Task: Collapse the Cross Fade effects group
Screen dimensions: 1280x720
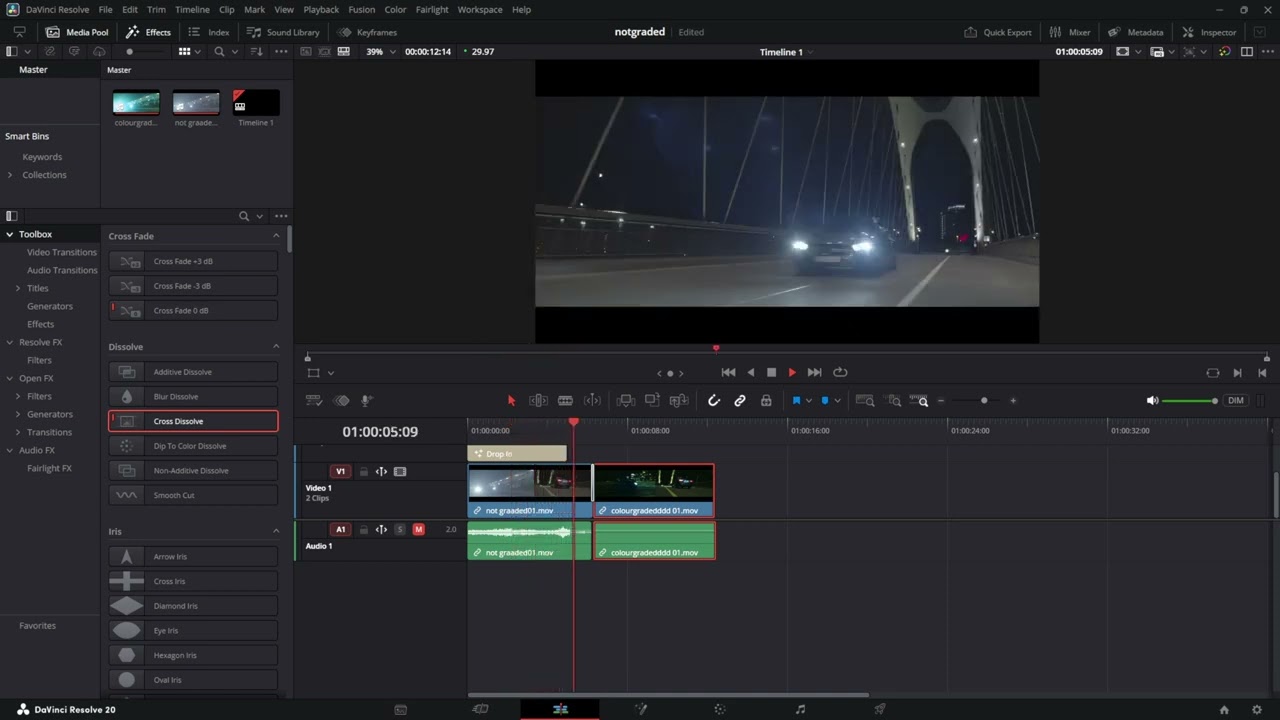Action: [276, 236]
